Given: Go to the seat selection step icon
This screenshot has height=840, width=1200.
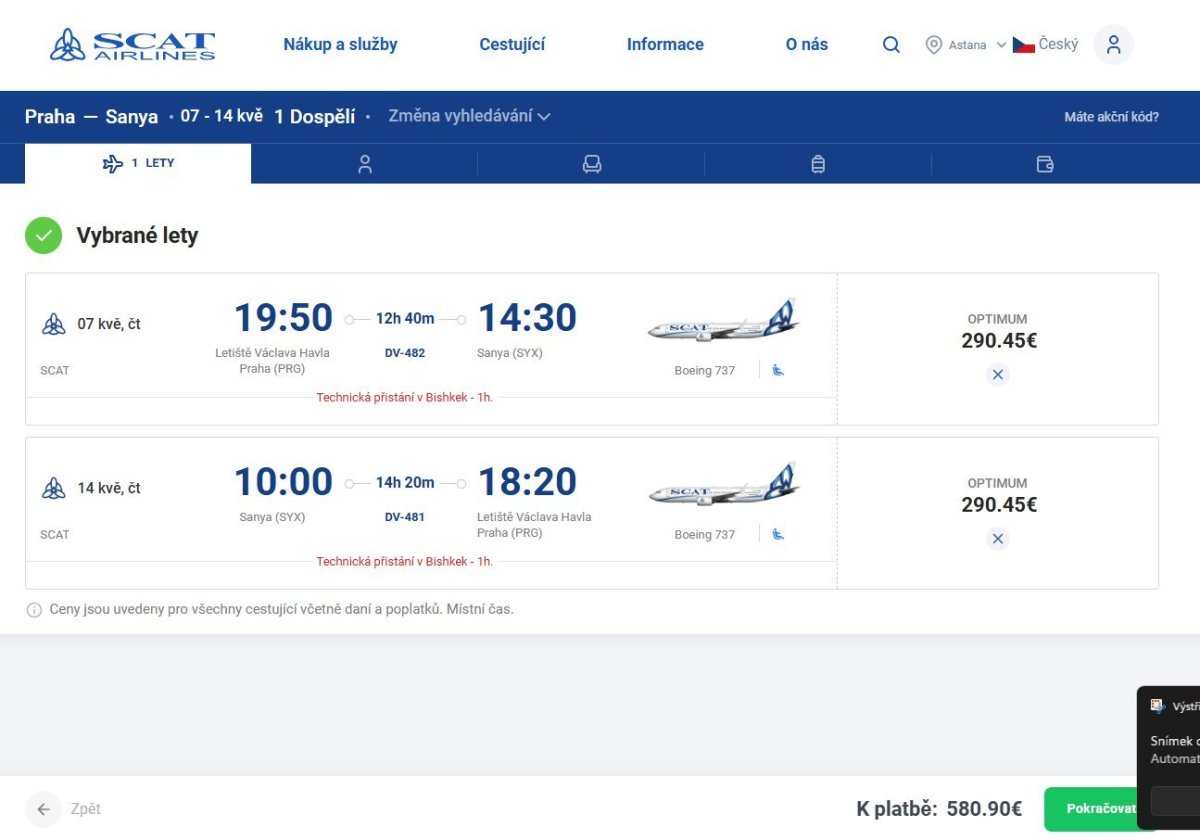Looking at the screenshot, I should click(x=592, y=164).
